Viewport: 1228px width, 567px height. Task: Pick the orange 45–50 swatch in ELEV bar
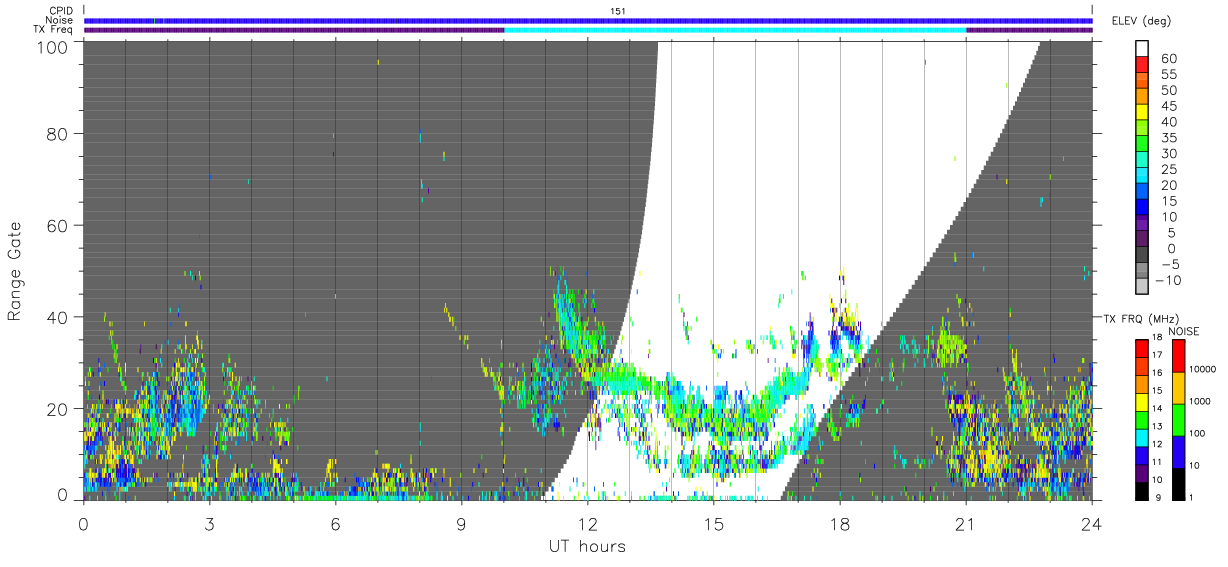1141,96
